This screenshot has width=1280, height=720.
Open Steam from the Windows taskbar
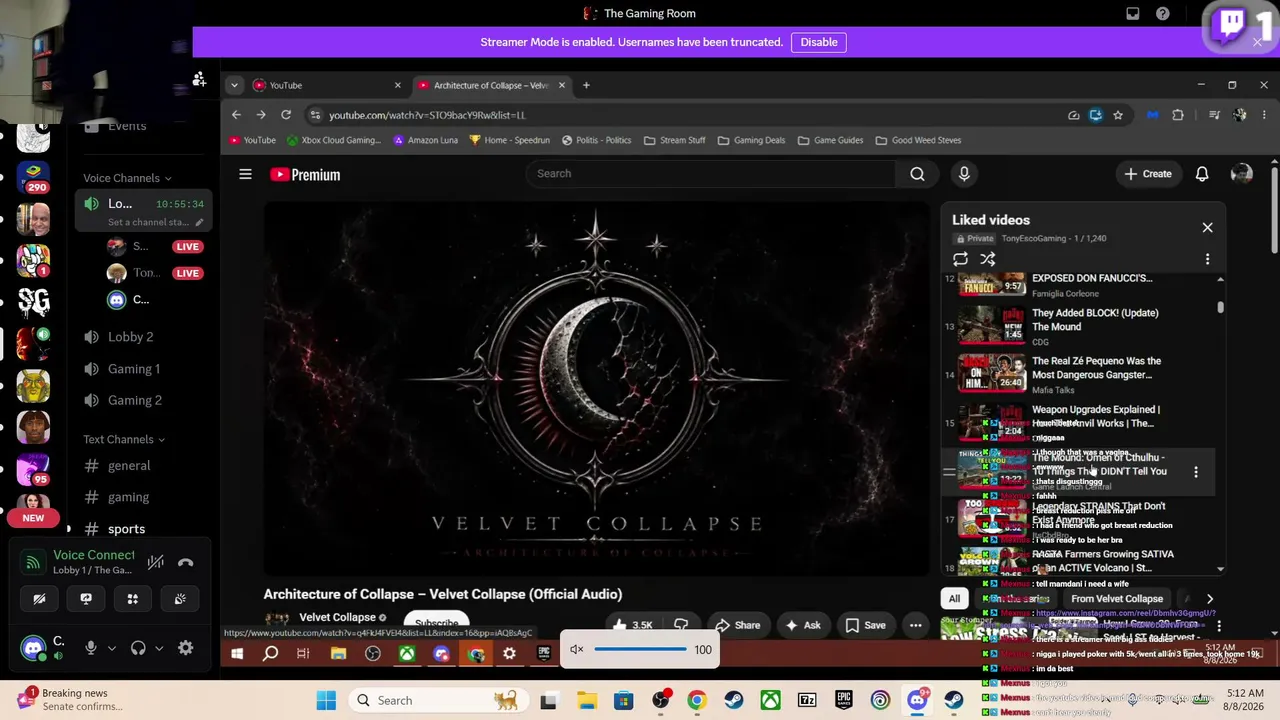coord(733,700)
